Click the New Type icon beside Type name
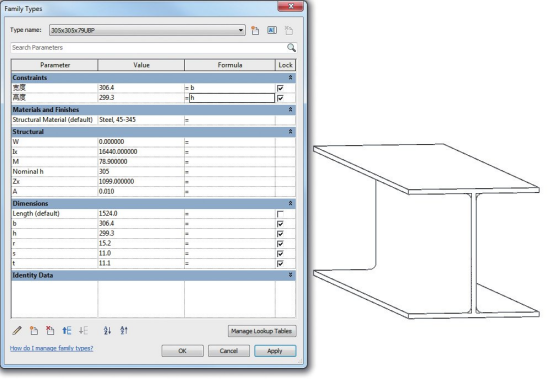The height and width of the screenshot is (380, 554). (255, 30)
